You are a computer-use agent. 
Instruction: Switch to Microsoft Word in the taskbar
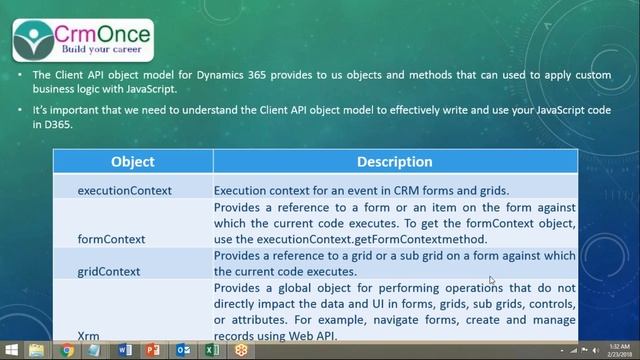124,350
